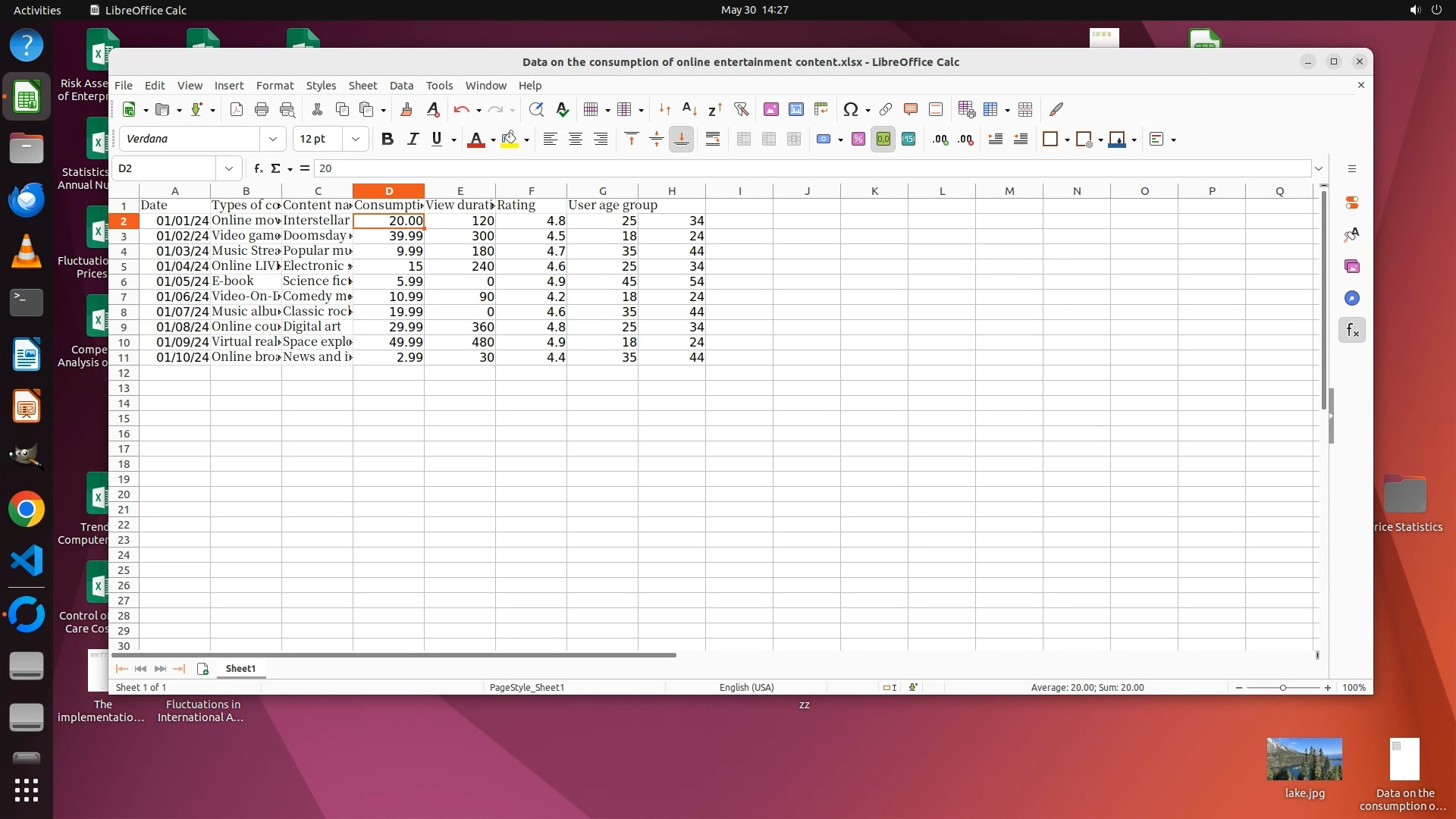Click Clone Formatting paintbrush icon
Viewport: 1456px width, 819px height.
[x=406, y=109]
